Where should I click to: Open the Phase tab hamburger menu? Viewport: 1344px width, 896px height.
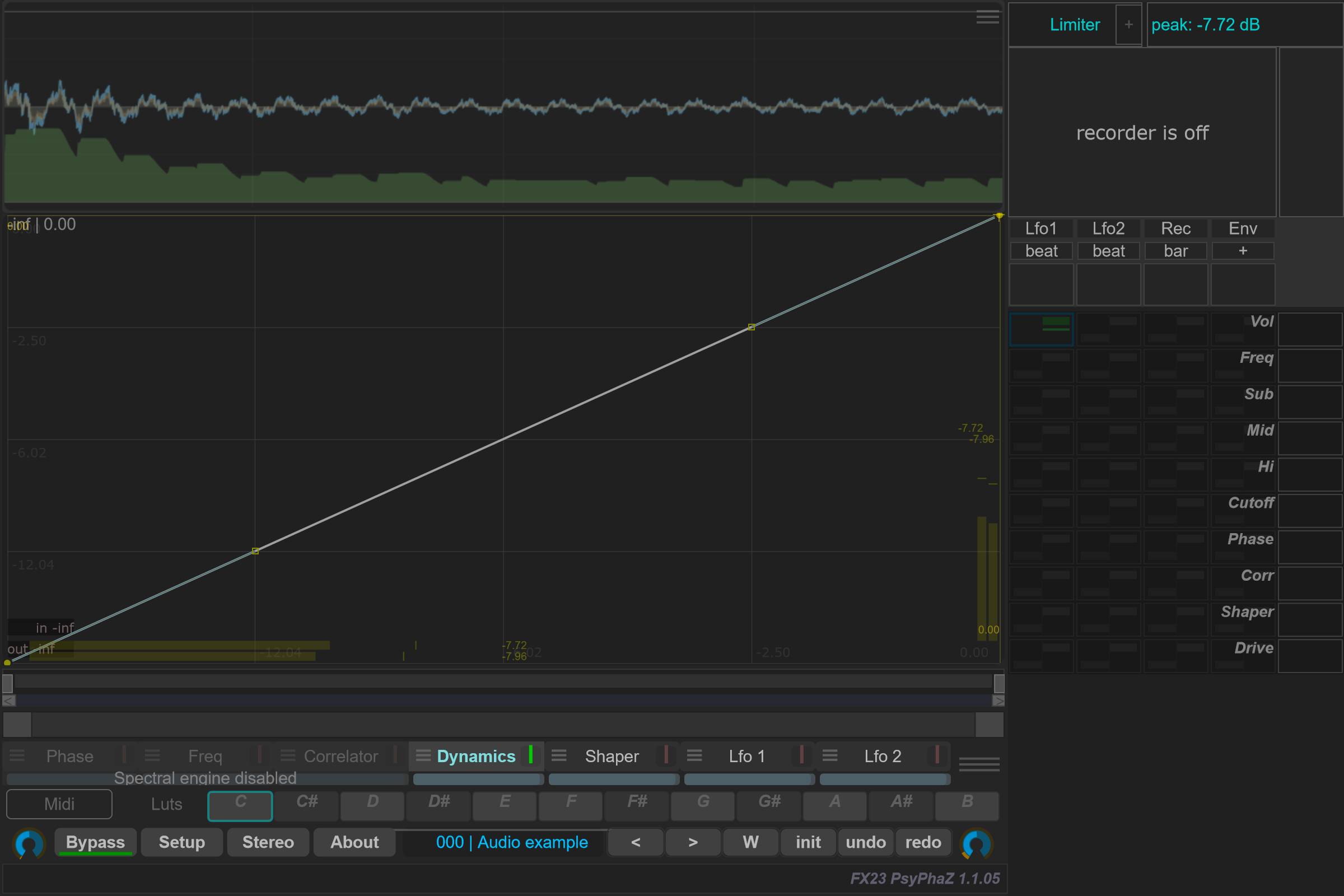[x=17, y=755]
